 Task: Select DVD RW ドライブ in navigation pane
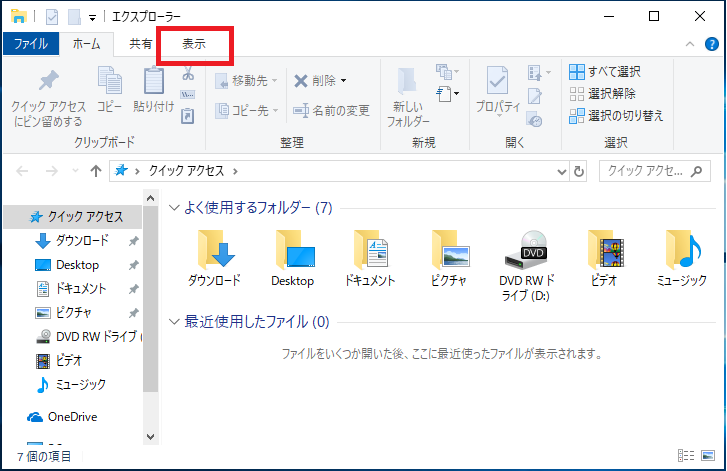click(88, 336)
